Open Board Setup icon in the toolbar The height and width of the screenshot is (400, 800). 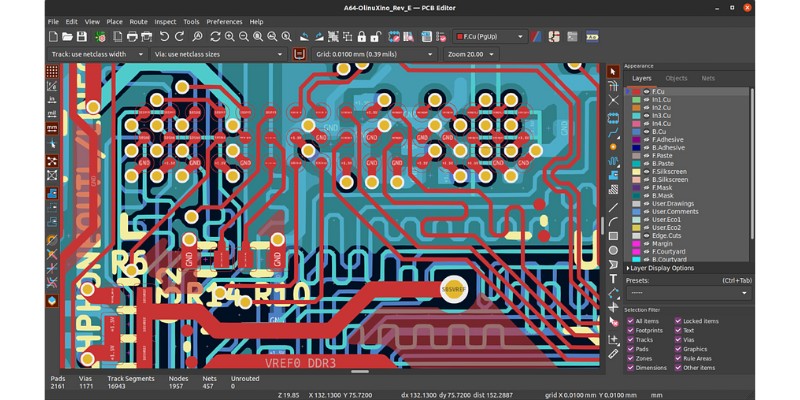[101, 37]
